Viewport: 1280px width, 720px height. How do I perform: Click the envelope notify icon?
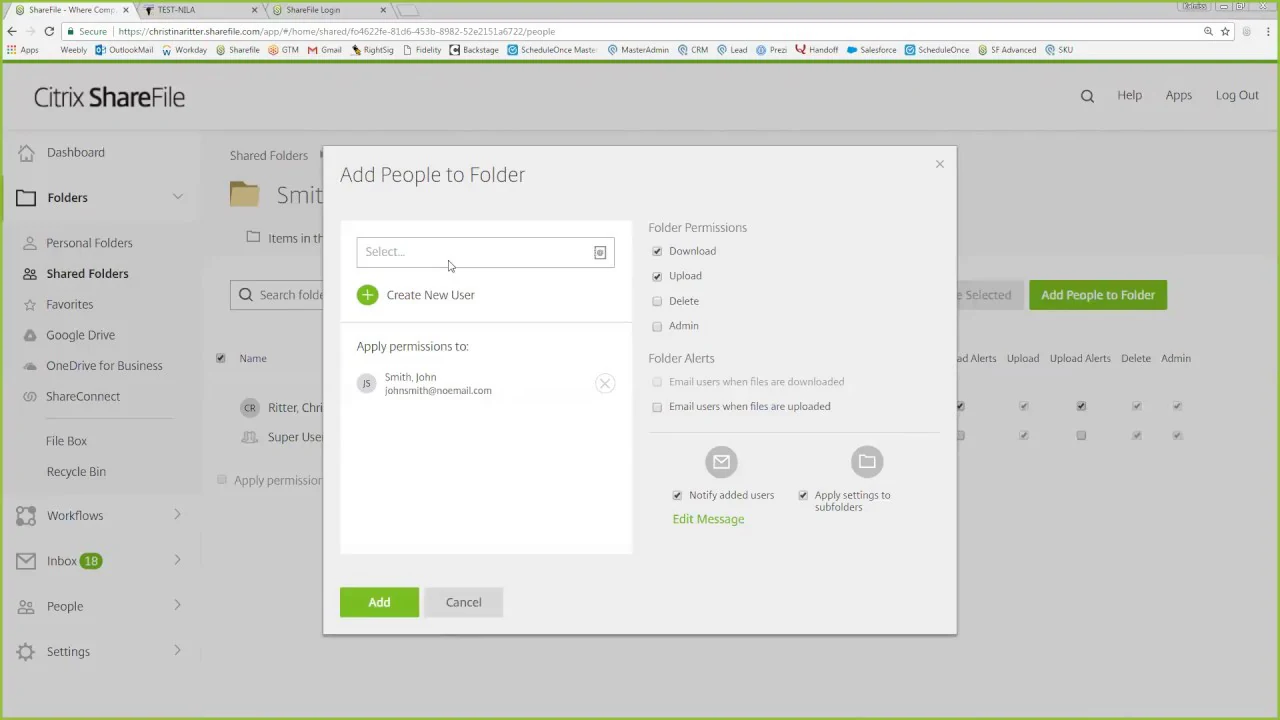pyautogui.click(x=721, y=461)
